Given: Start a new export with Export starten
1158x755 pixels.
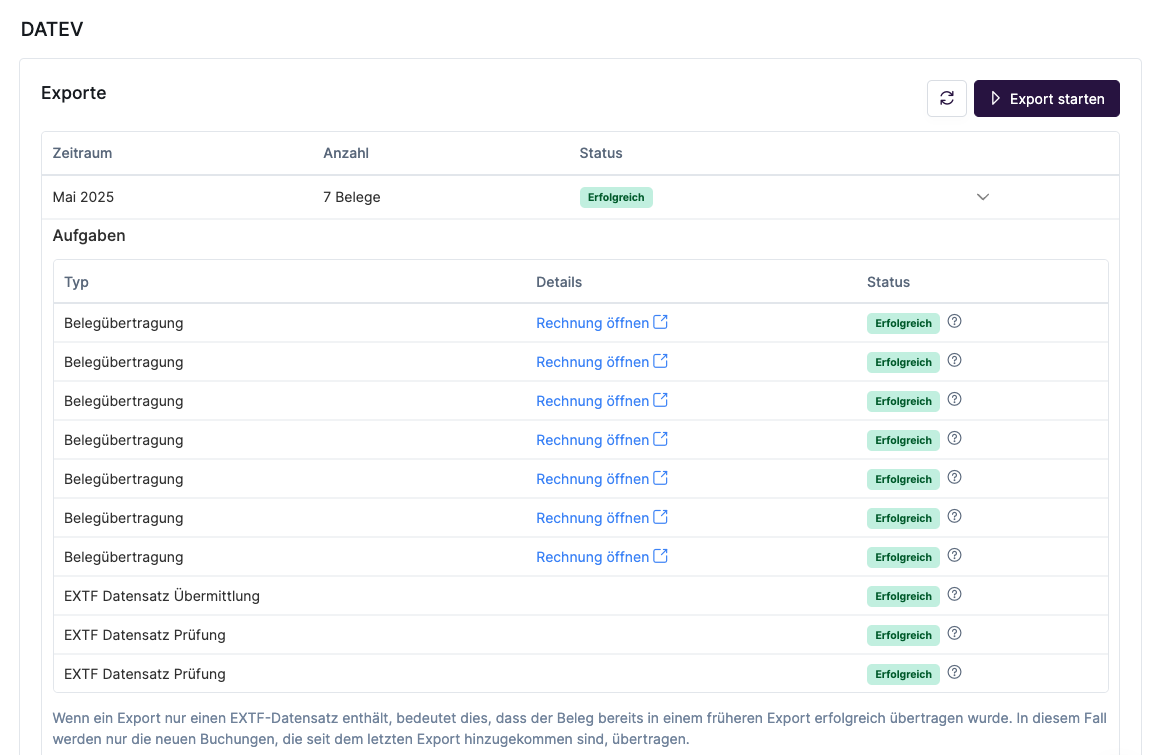Looking at the screenshot, I should [x=1046, y=98].
